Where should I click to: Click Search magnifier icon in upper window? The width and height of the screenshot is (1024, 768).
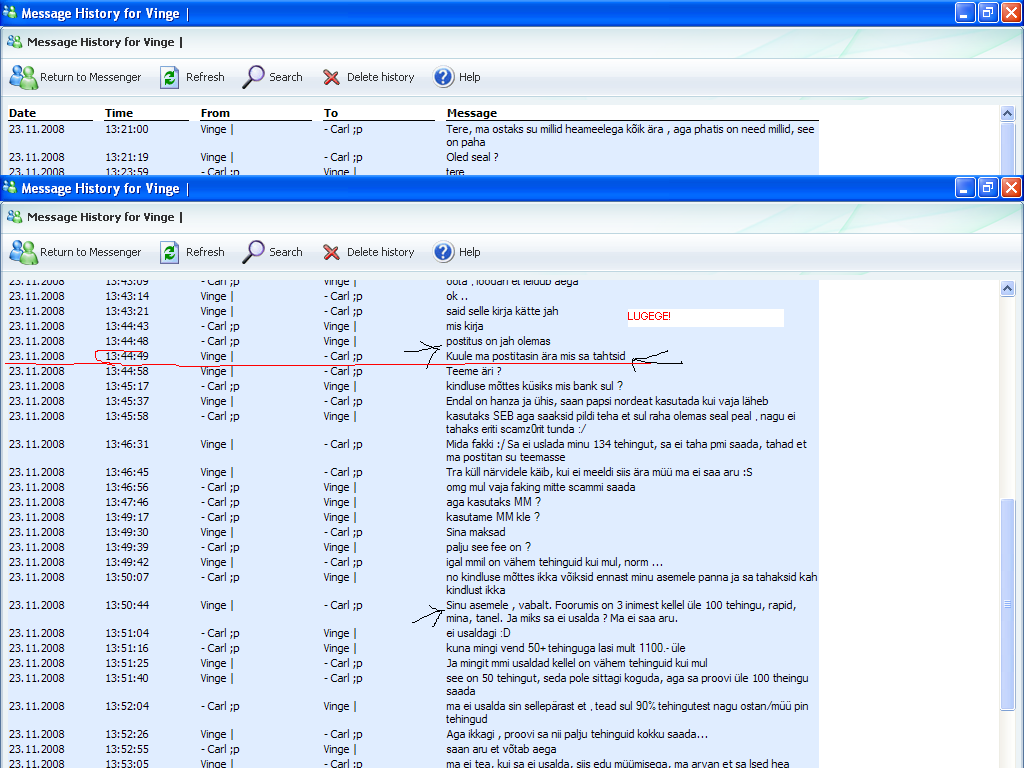coord(254,77)
